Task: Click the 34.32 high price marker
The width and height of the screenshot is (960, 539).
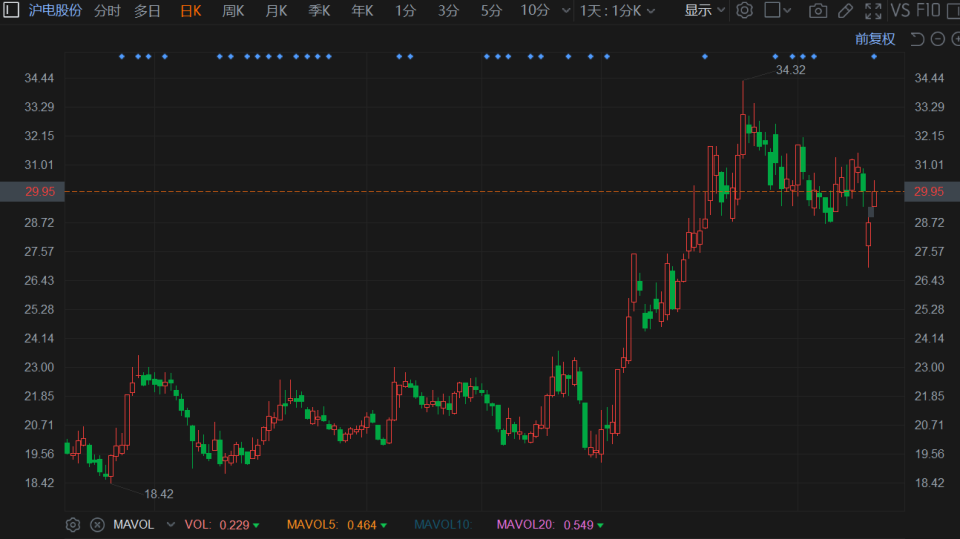Action: (790, 70)
